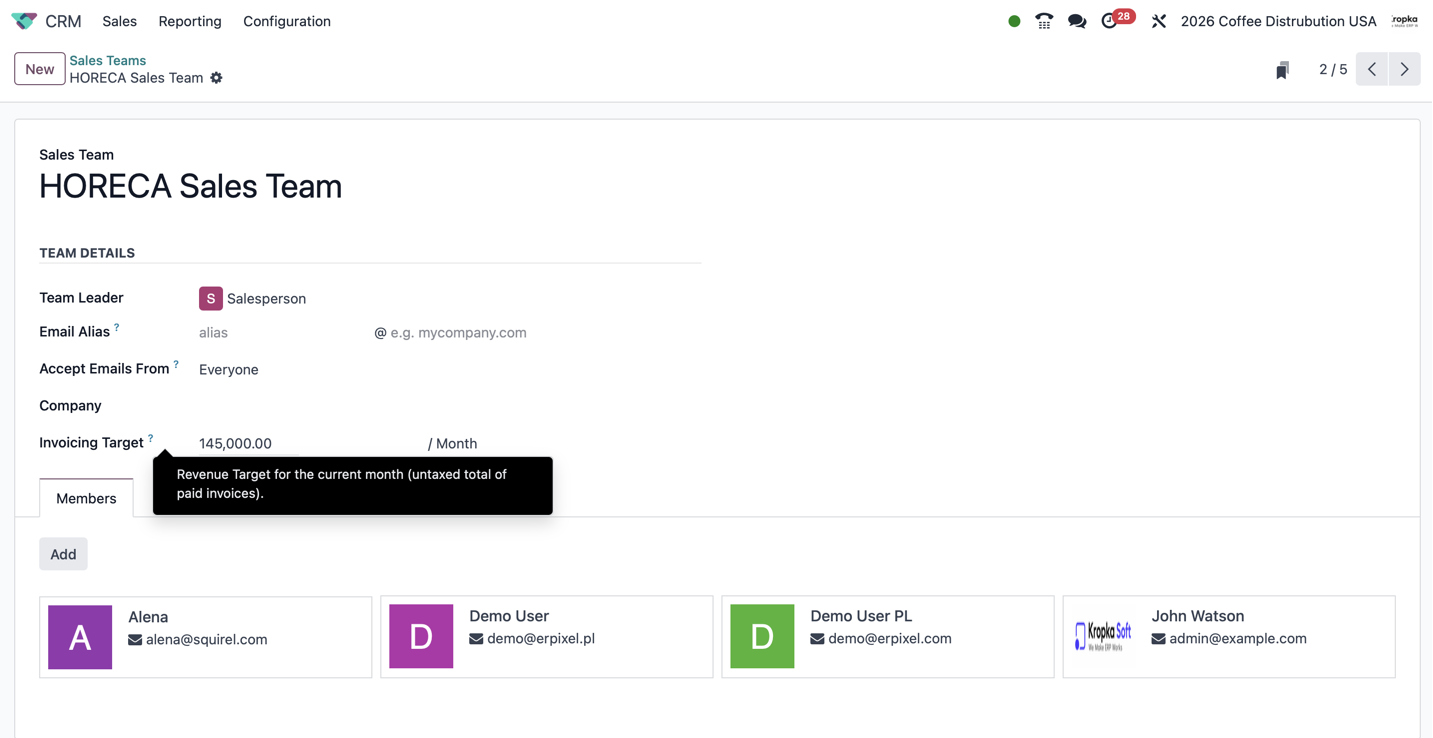
Task: Click record pager 2 / 5
Action: tap(1332, 69)
